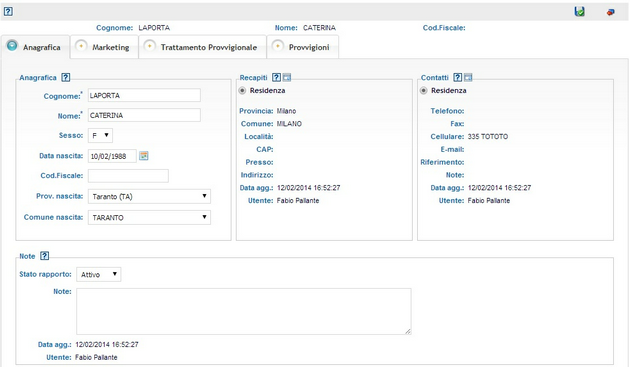Click the save disk icon in the toolbar
Screen dimensions: 630x367
tap(579, 12)
